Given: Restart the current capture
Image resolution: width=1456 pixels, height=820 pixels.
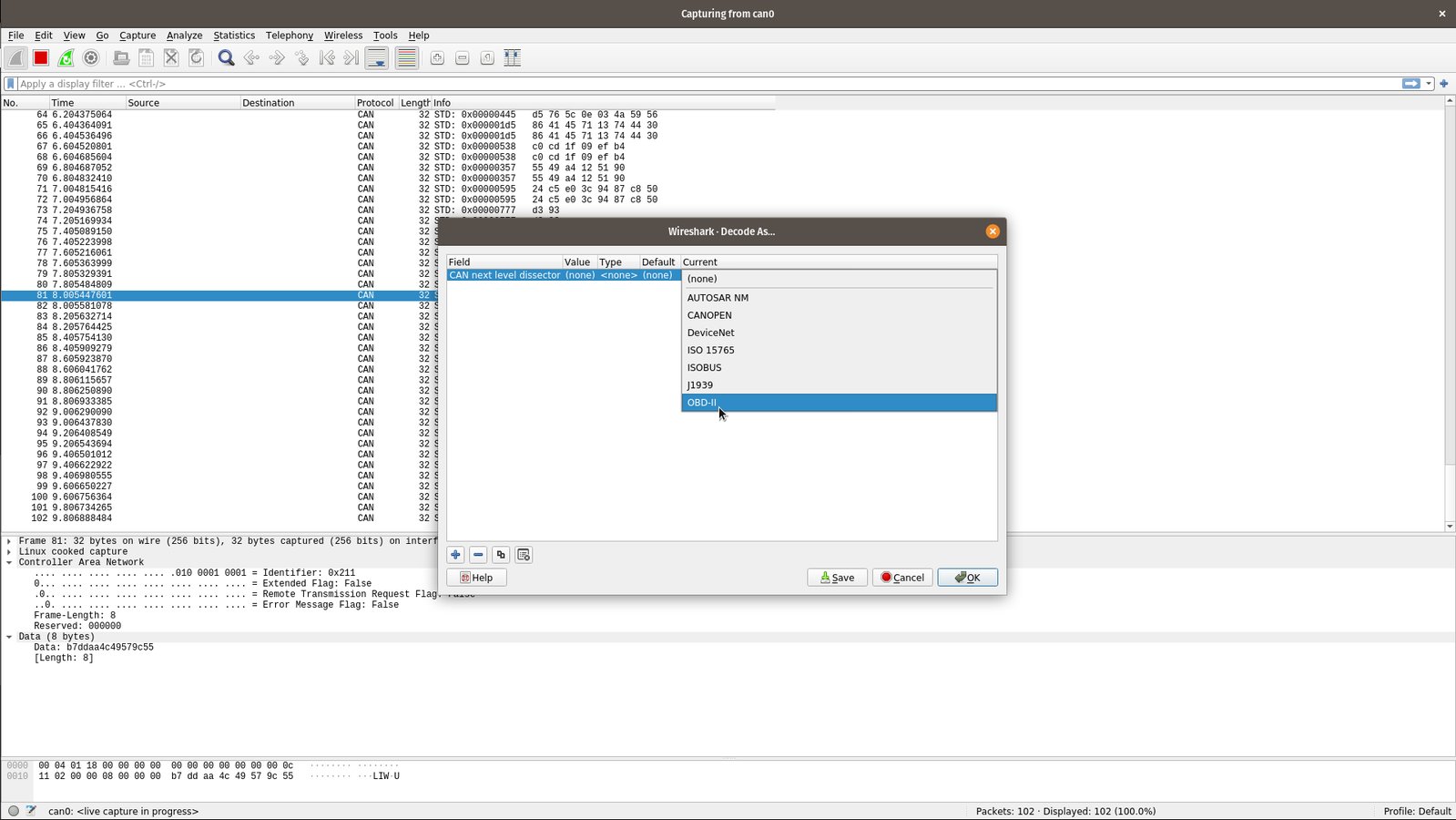Looking at the screenshot, I should click(x=66, y=58).
